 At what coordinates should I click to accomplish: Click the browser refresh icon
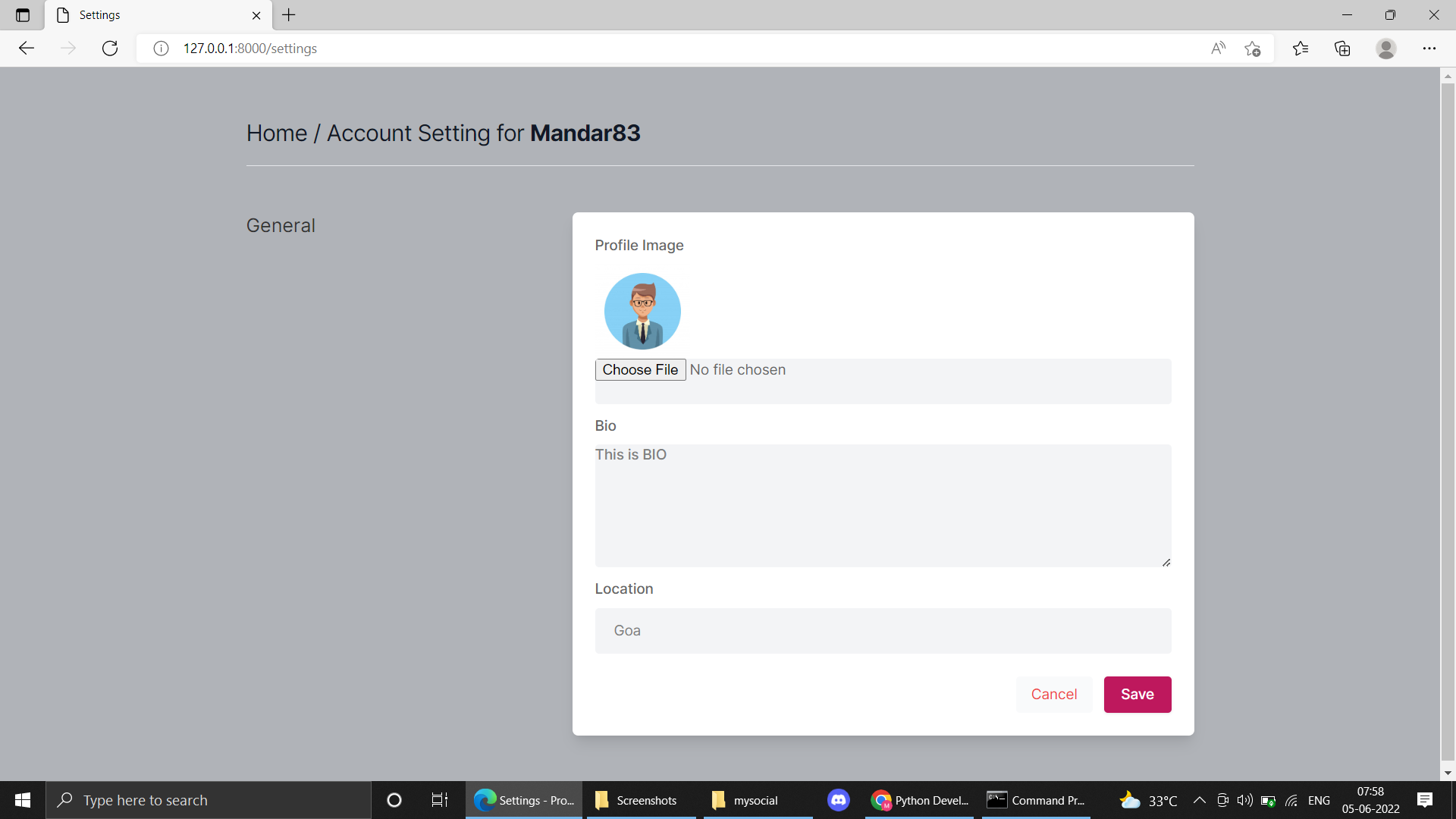(110, 48)
